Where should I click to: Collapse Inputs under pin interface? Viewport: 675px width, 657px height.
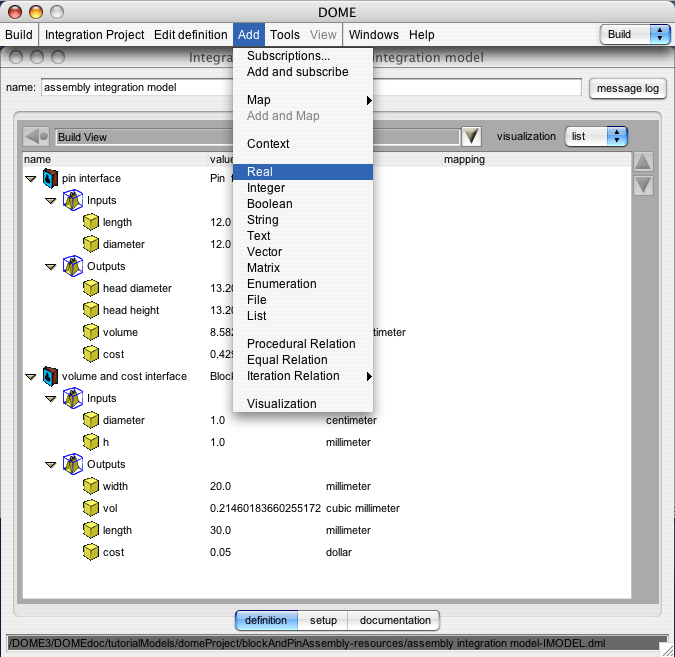pyautogui.click(x=51, y=201)
